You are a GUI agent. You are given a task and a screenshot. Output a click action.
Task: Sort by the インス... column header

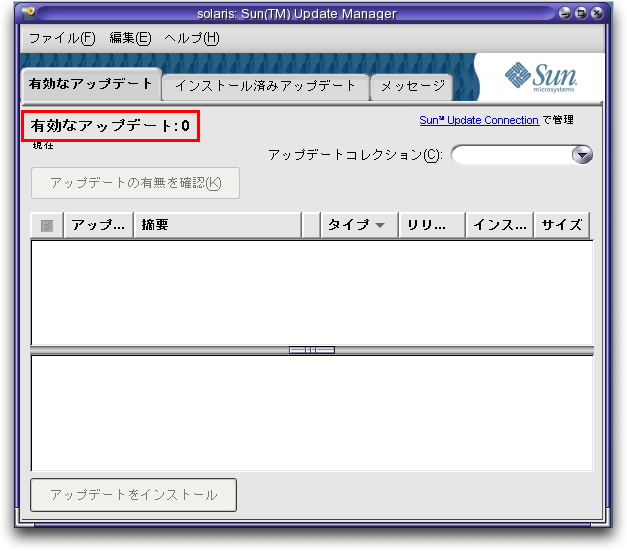click(x=500, y=225)
